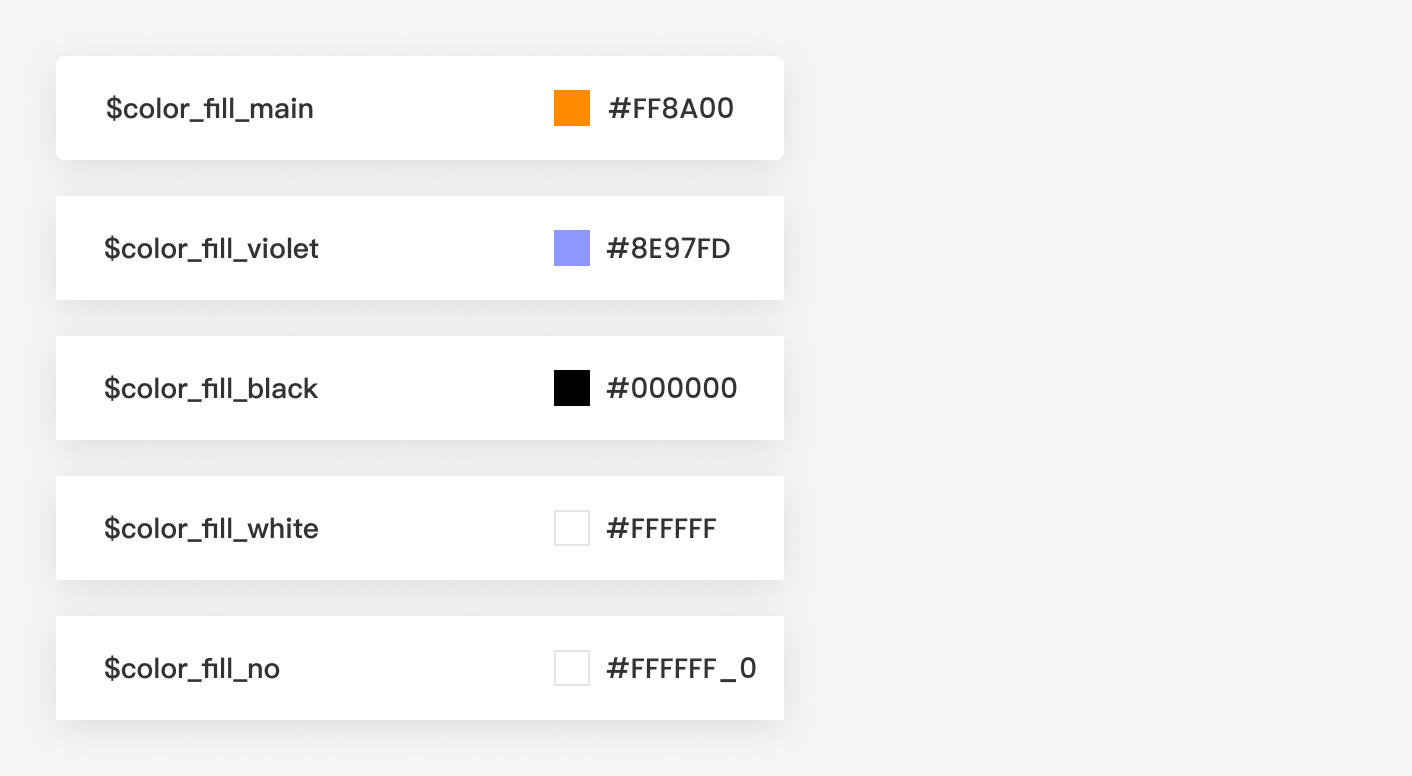Click the $color_fill_white token name

coord(211,528)
